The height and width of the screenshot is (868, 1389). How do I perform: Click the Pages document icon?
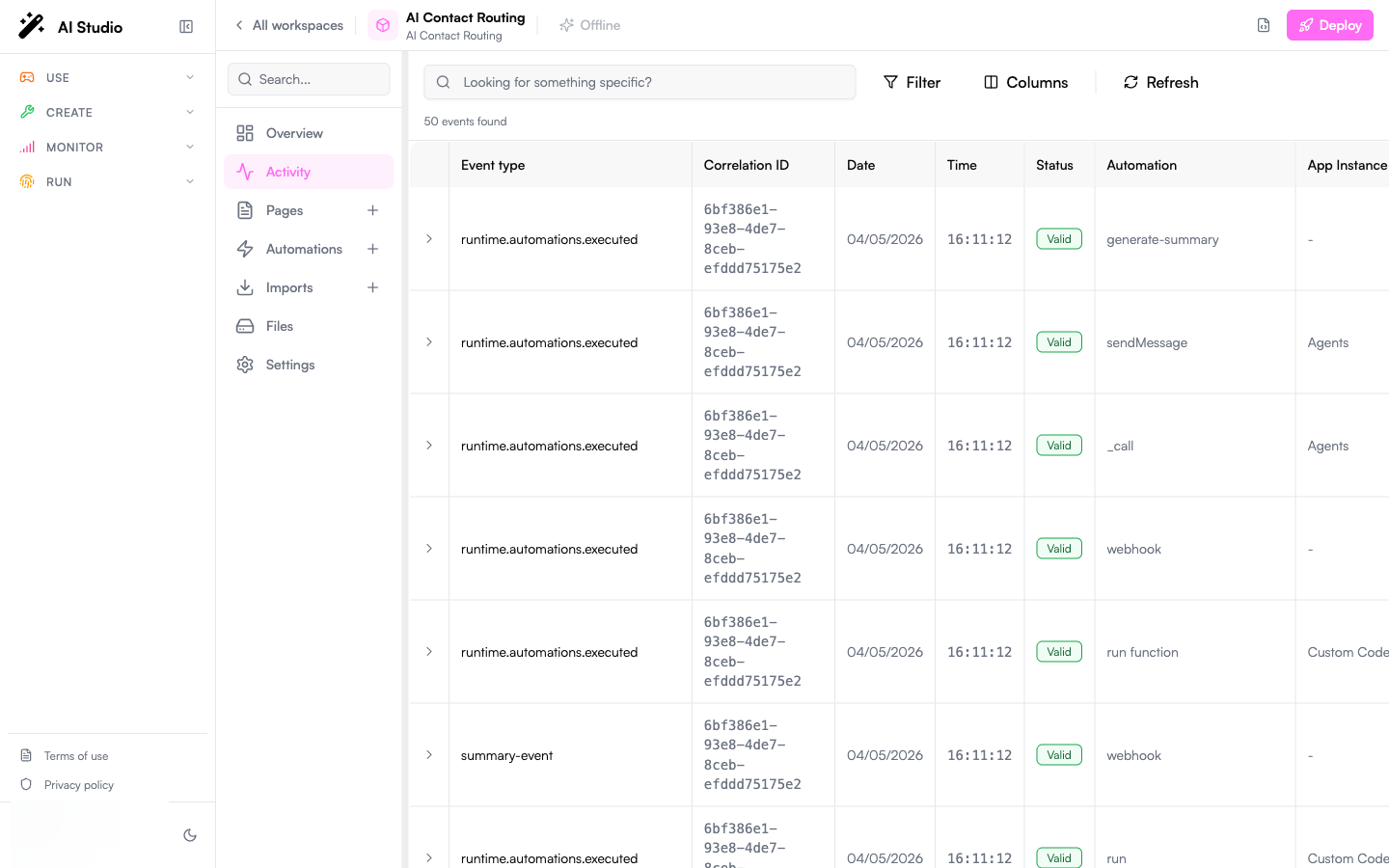click(245, 210)
